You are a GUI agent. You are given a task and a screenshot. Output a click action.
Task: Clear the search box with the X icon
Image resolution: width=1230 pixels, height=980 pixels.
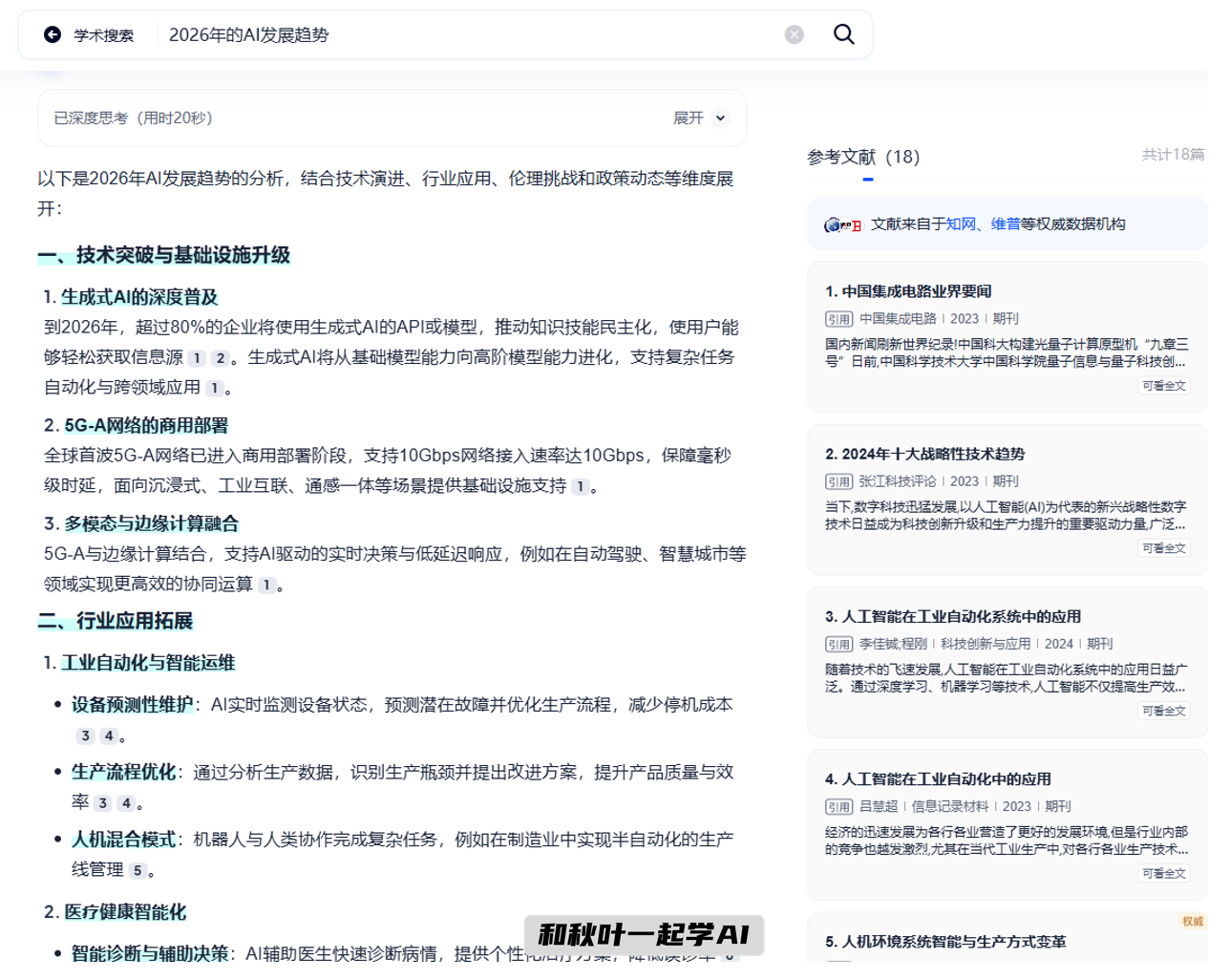pyautogui.click(x=793, y=34)
